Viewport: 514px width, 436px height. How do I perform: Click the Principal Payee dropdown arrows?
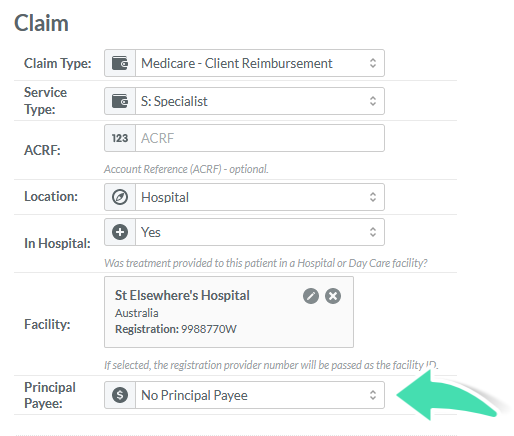[373, 395]
